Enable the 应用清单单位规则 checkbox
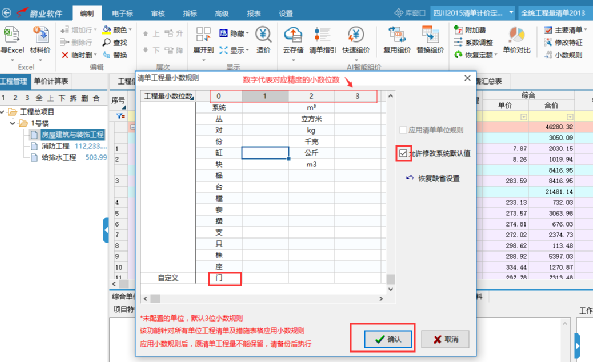This screenshot has height=362, width=593. tap(403, 130)
